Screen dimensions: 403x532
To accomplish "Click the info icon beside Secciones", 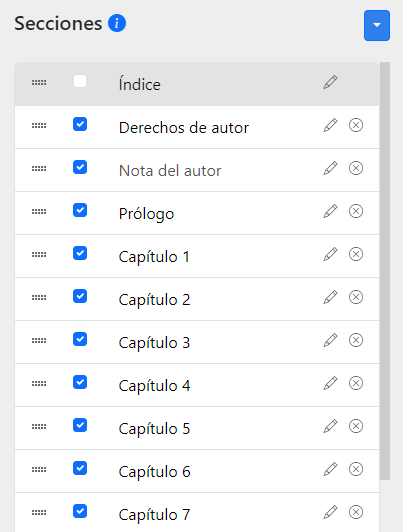I will [117, 23].
